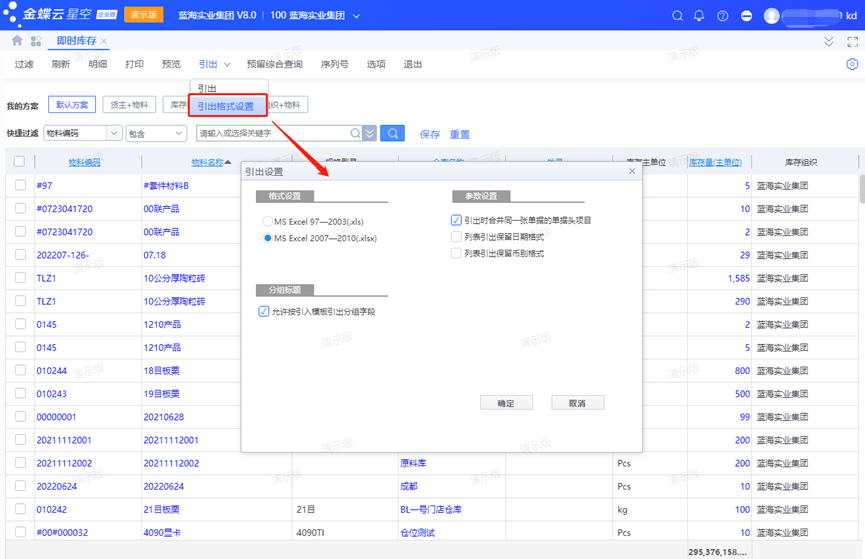Click the blue magnifier search button
This screenshot has width=865, height=559.
click(392, 133)
